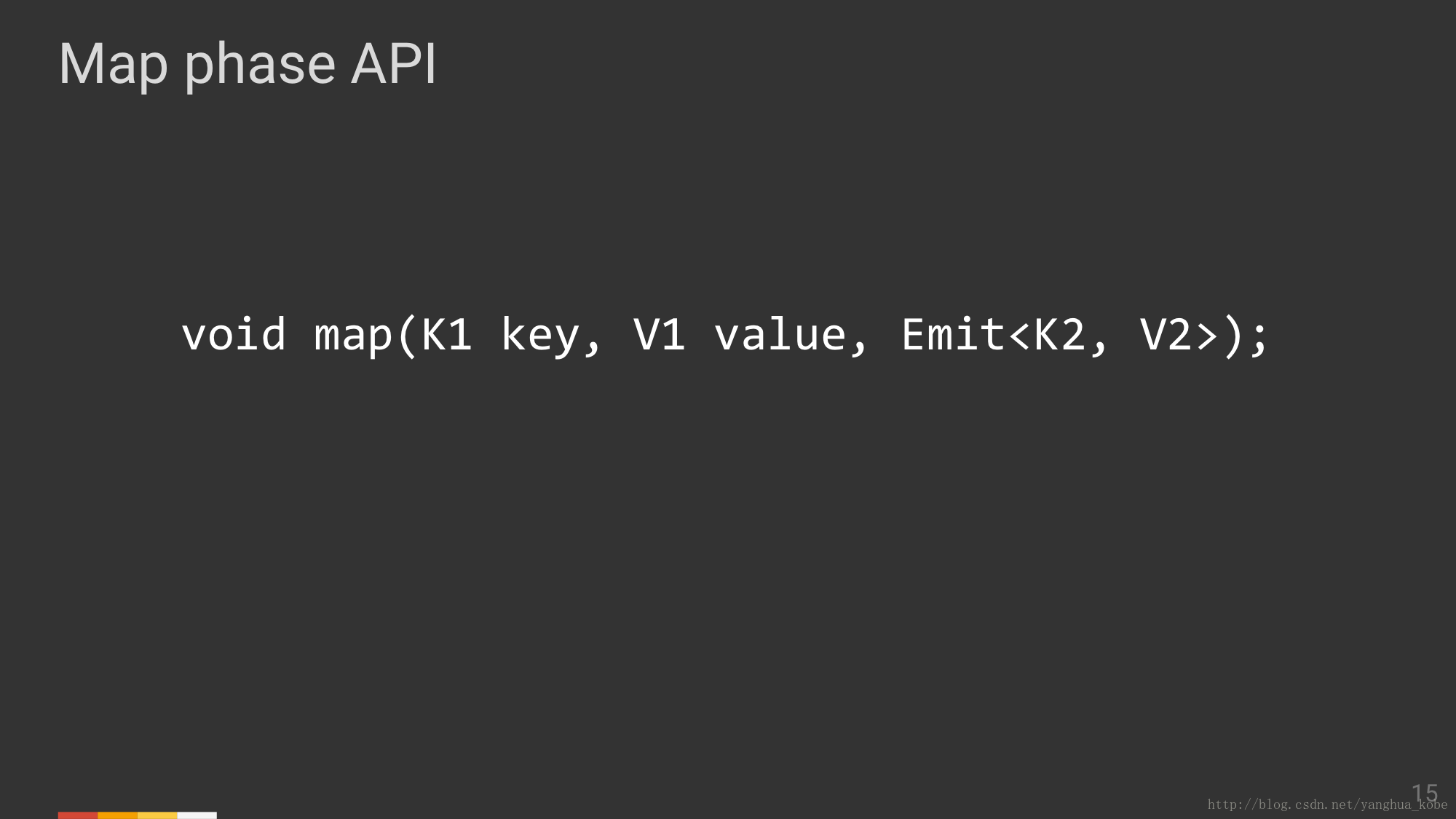
Task: Click the opening parenthesis after "map"
Action: pyautogui.click(x=408, y=335)
